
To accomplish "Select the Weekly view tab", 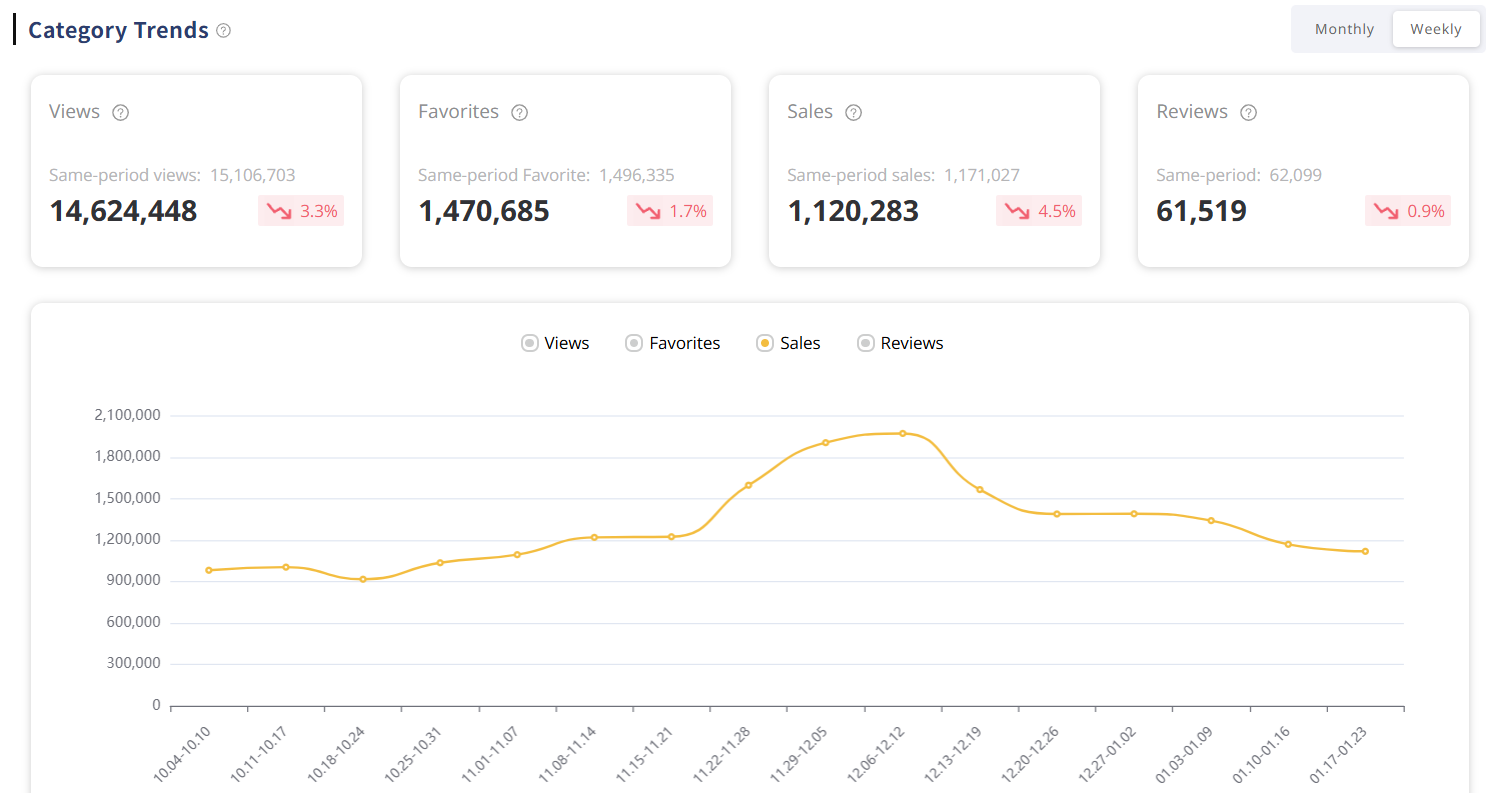I will pyautogui.click(x=1435, y=29).
